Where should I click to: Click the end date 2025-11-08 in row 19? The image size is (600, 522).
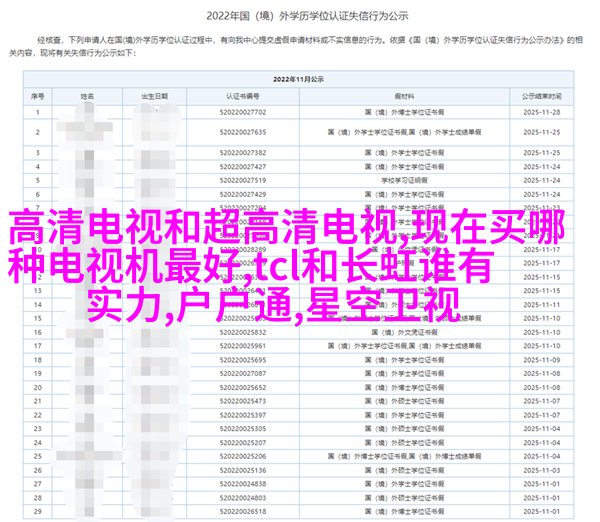[x=542, y=374]
